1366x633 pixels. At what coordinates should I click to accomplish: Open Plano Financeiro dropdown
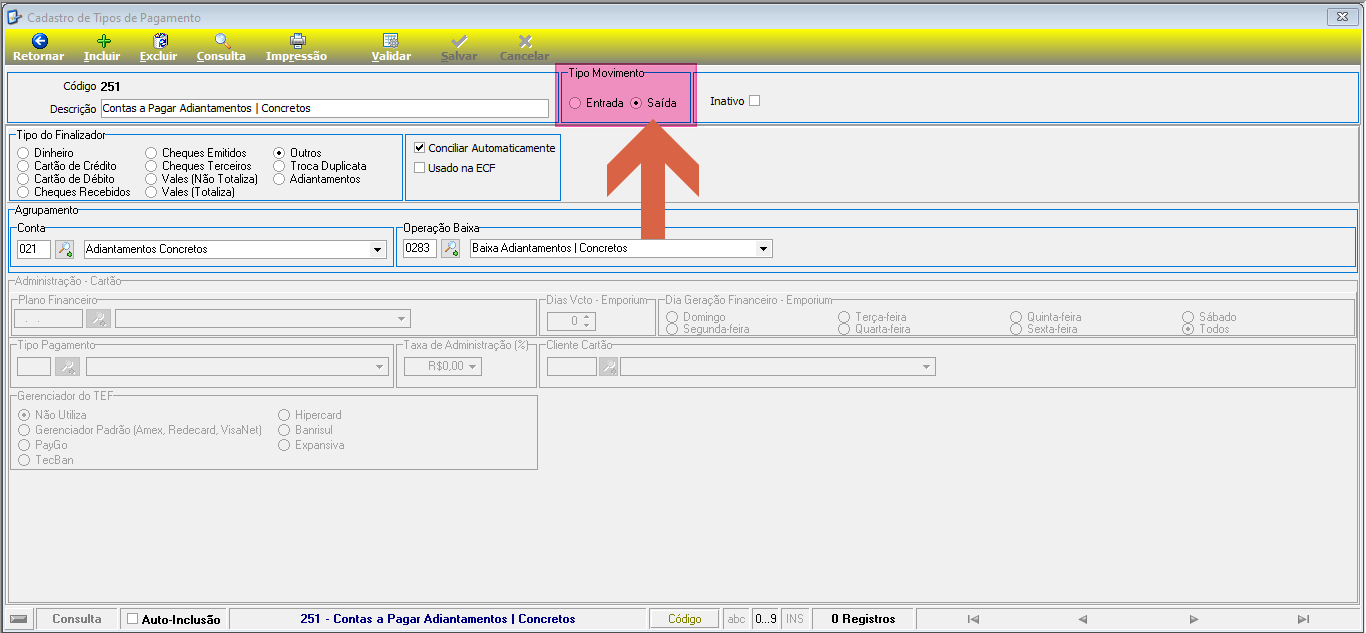[402, 319]
